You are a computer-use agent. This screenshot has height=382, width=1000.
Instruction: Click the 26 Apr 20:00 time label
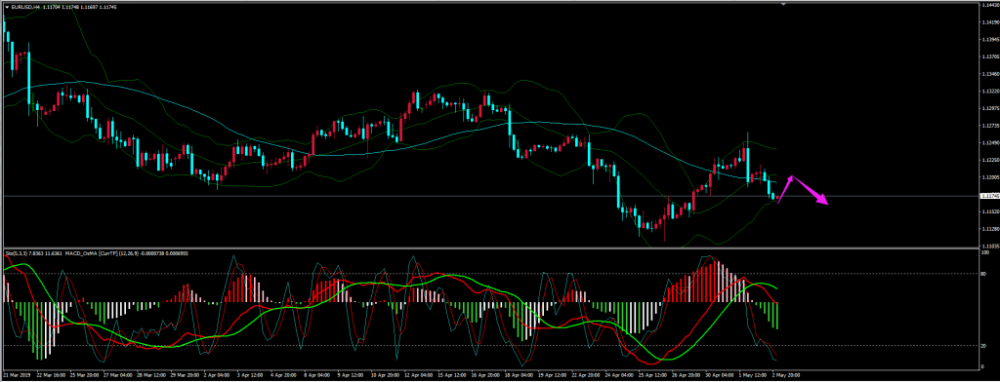click(686, 374)
